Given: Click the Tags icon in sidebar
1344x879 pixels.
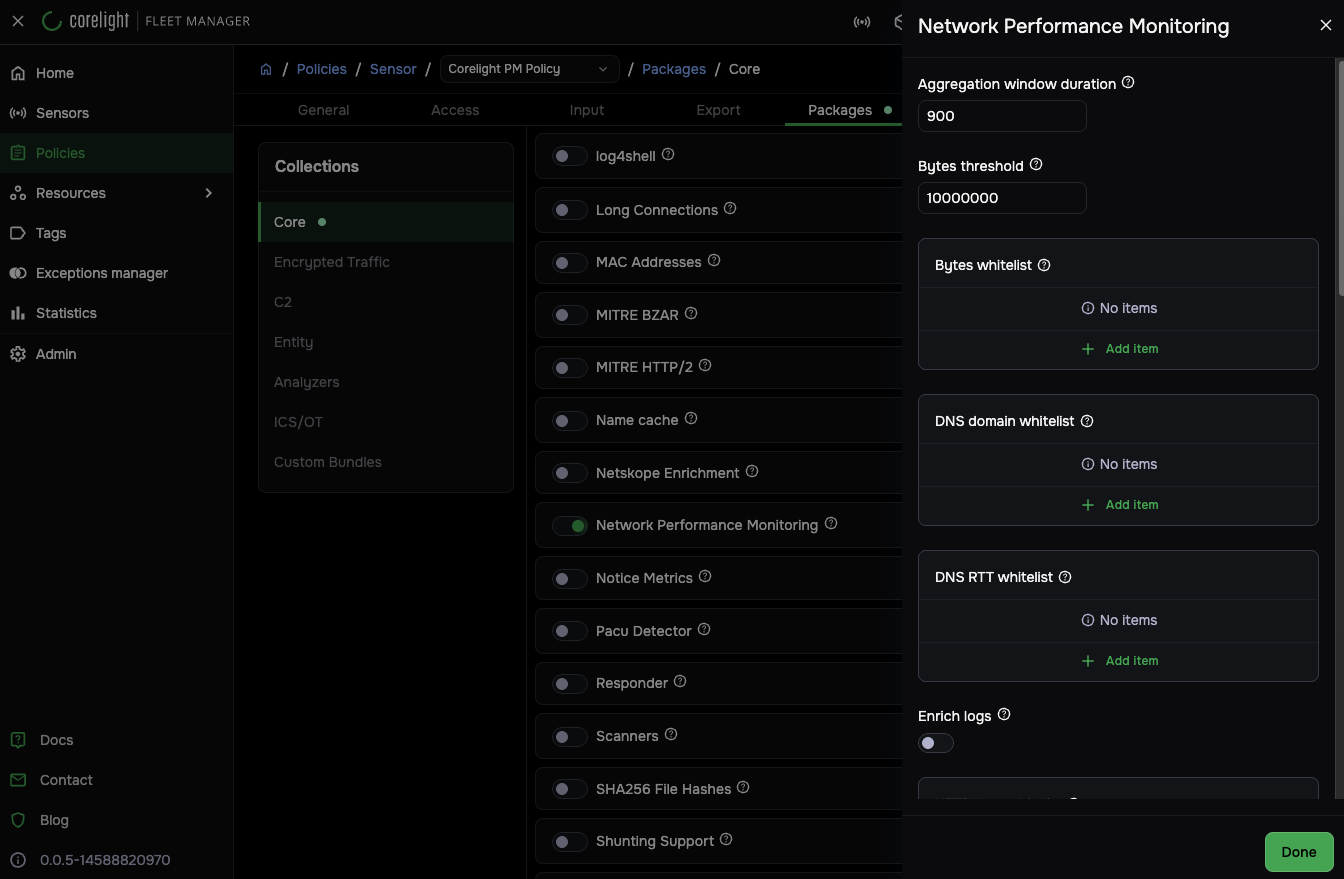Looking at the screenshot, I should pyautogui.click(x=18, y=233).
